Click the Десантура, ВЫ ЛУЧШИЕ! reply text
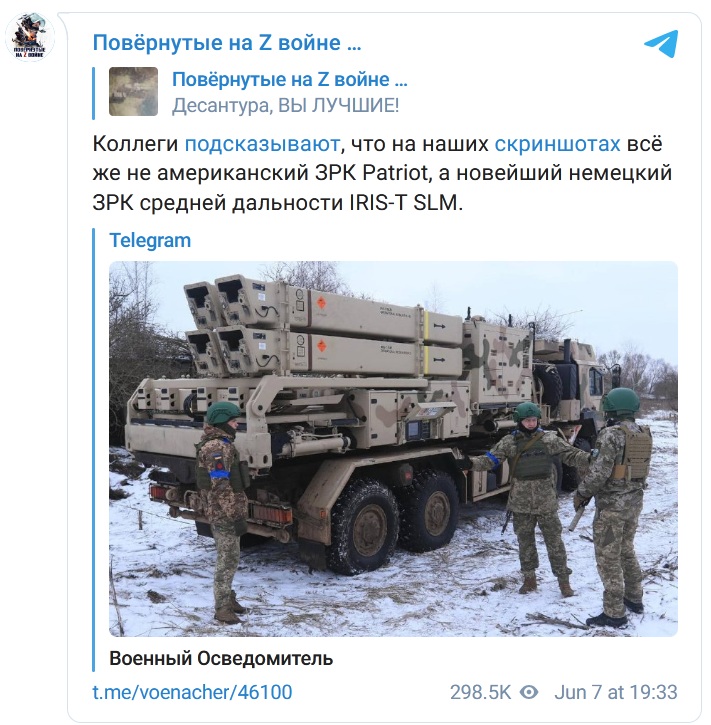Image resolution: width=711 pixels, height=725 pixels. pos(285,106)
